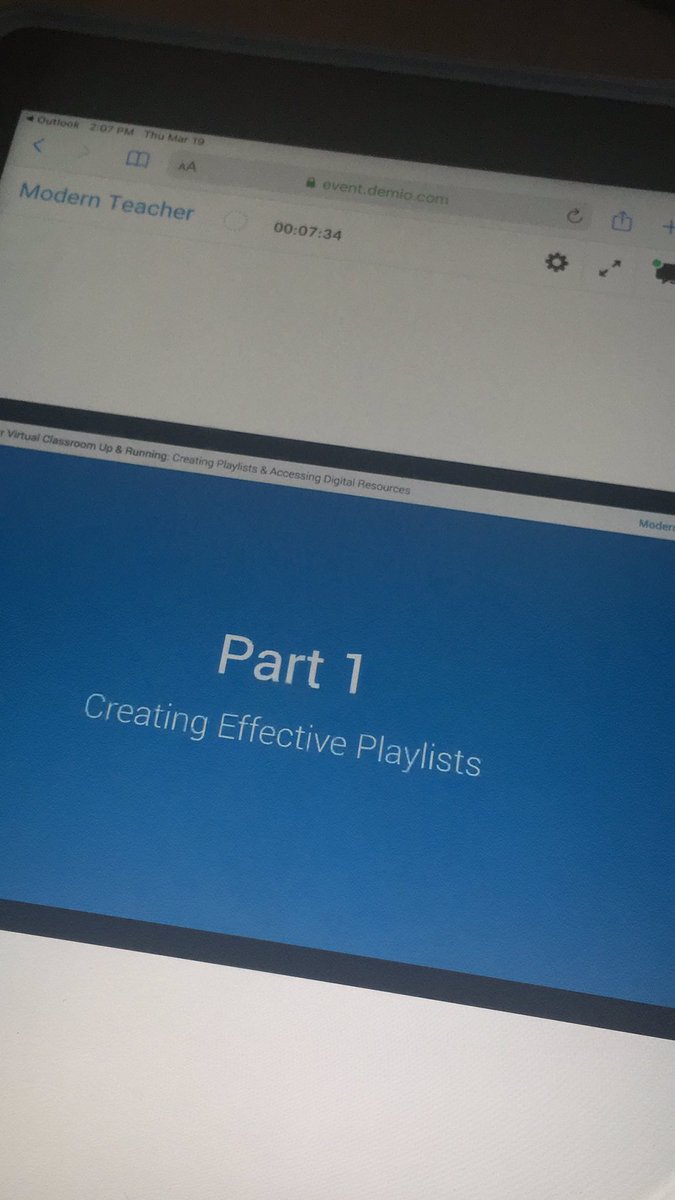Click 'Creating Effective Playlists' slide subtitle
The width and height of the screenshot is (675, 1200).
coord(282,733)
